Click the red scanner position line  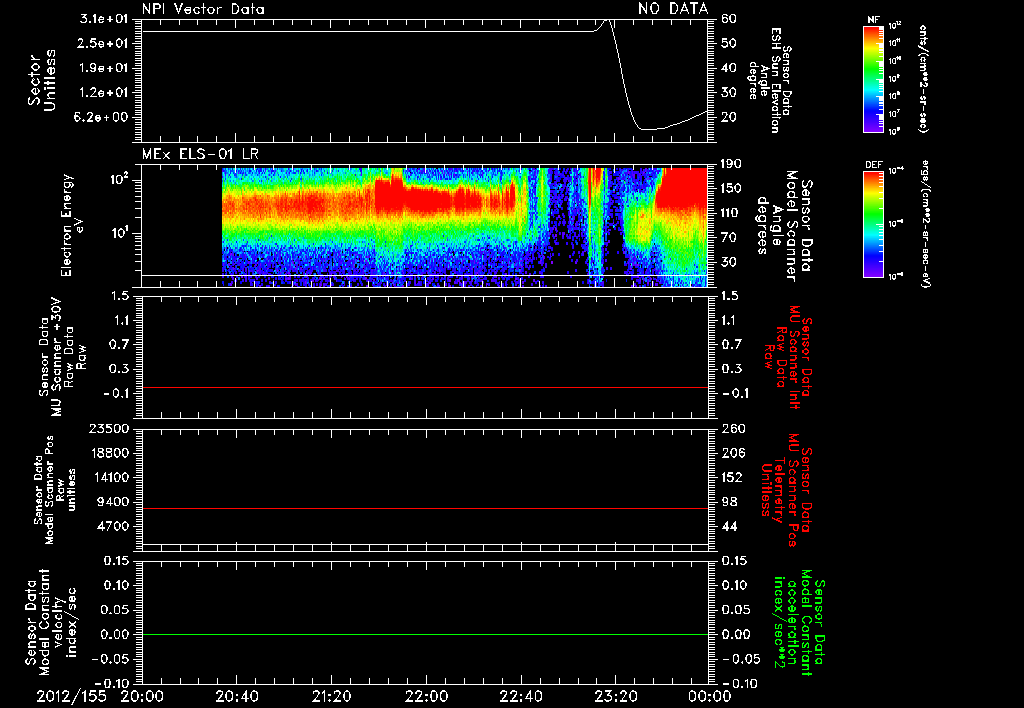424,508
